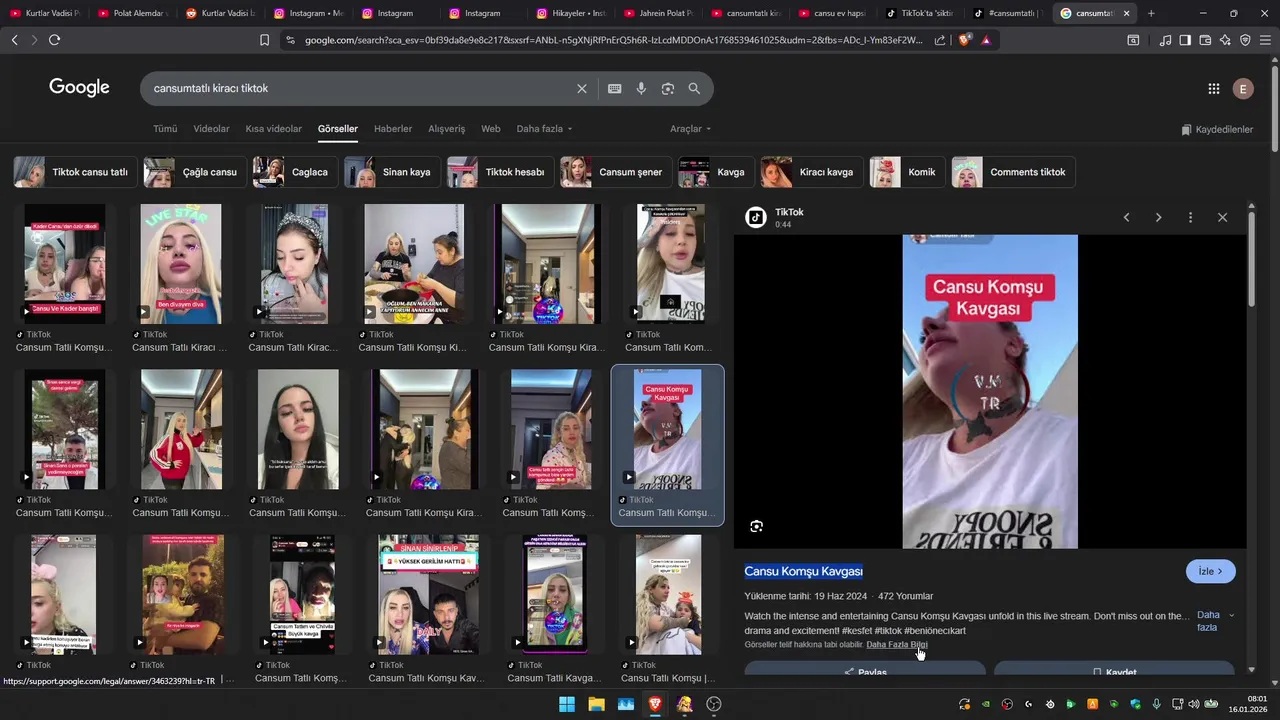Open OBS Studio from taskbar
Image resolution: width=1280 pixels, height=720 pixels.
(x=714, y=704)
